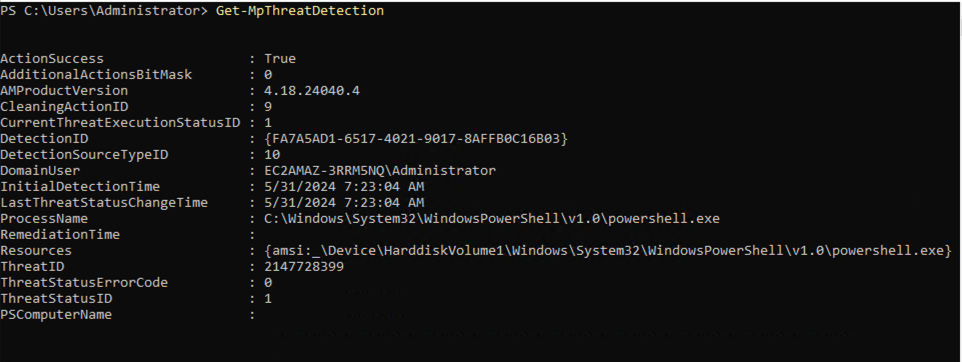
Task: Click the DomainUser EC2AMAZ-3RRM5NQ\Administrator value
Action: click(380, 171)
